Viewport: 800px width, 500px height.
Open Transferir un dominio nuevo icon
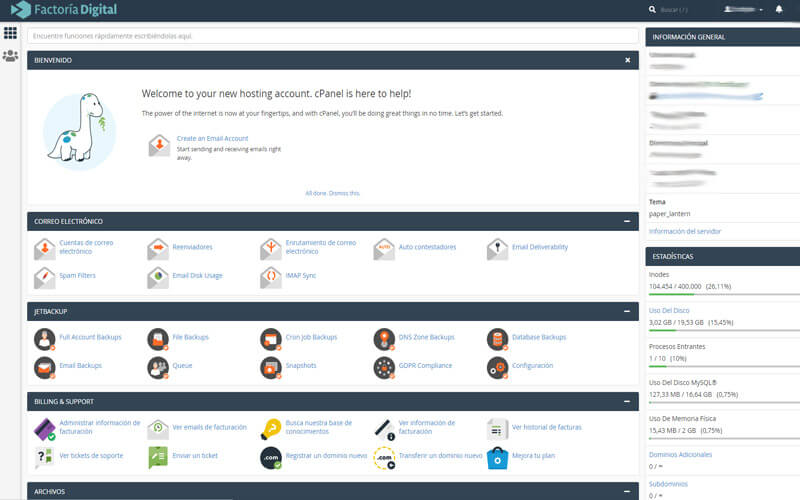(x=384, y=458)
